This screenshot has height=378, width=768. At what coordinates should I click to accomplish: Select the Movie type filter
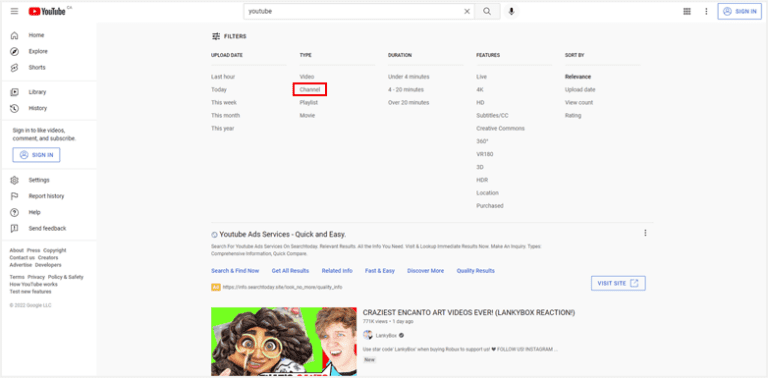pyautogui.click(x=307, y=116)
